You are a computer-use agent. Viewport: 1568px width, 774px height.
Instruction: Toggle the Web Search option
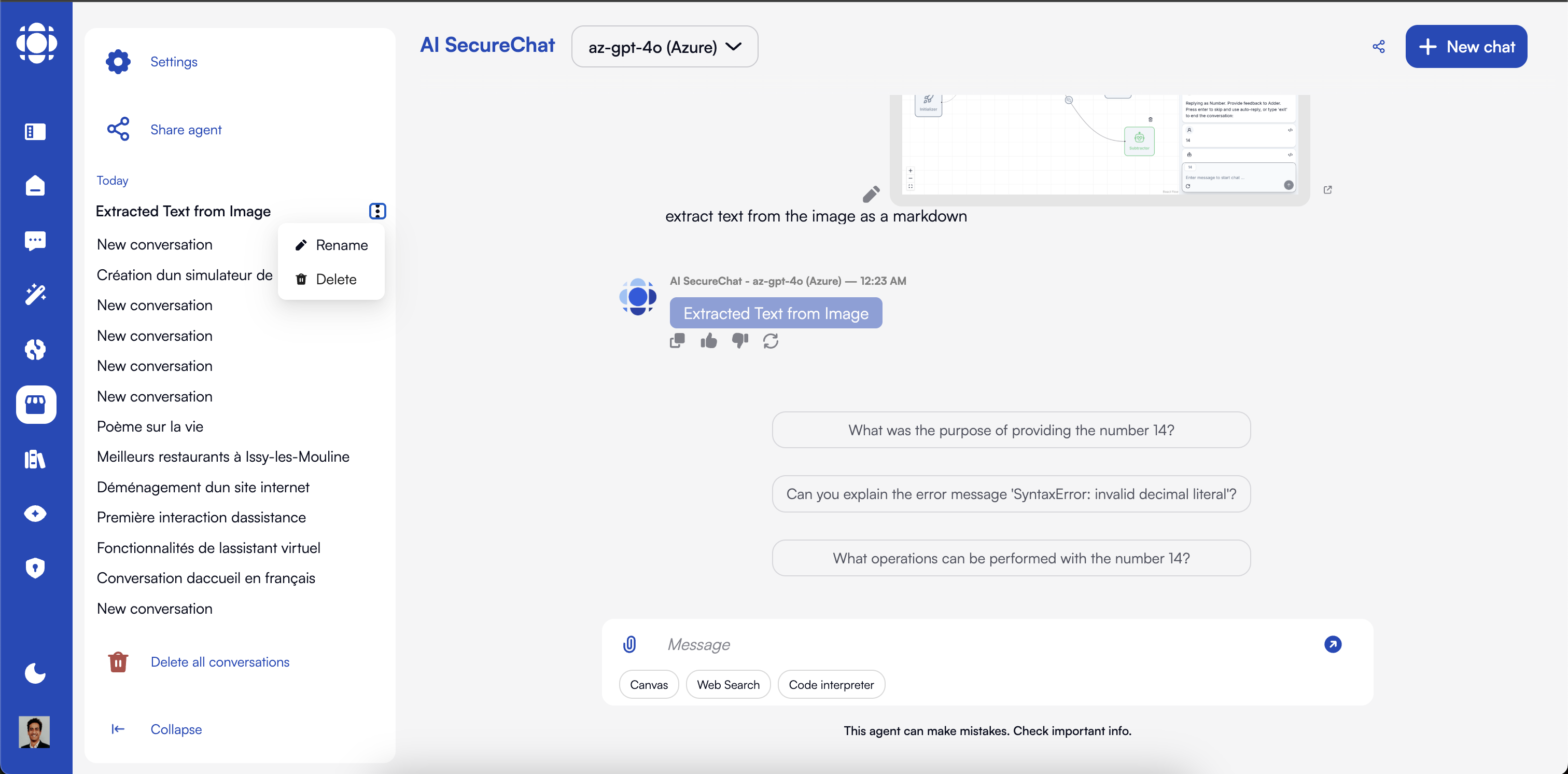click(x=728, y=684)
